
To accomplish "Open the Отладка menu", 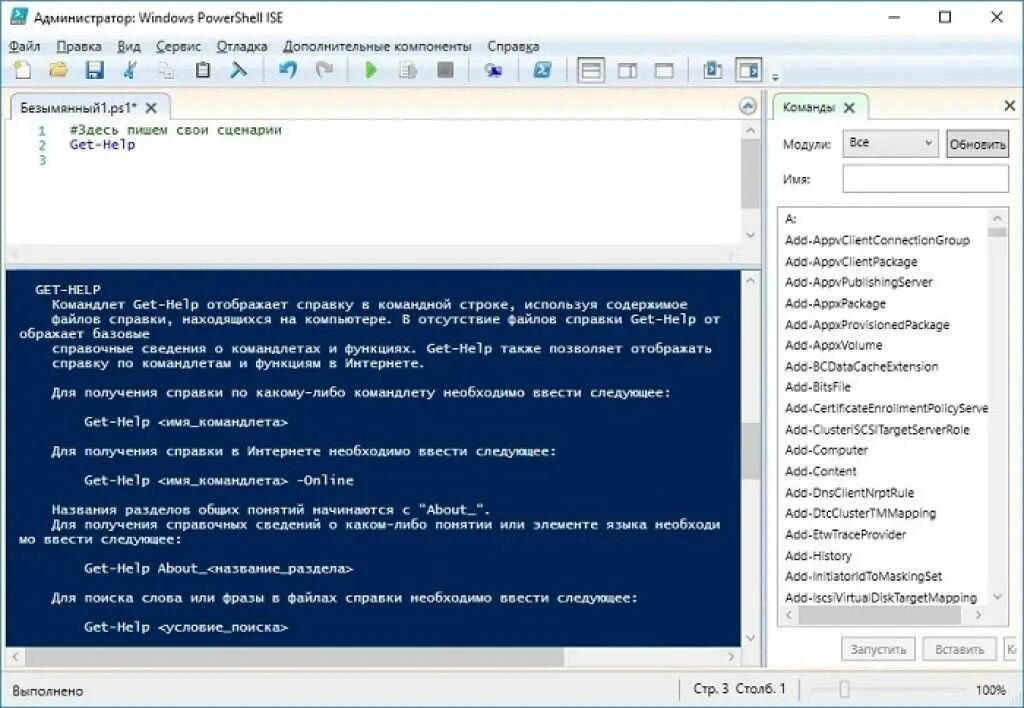I will point(242,46).
